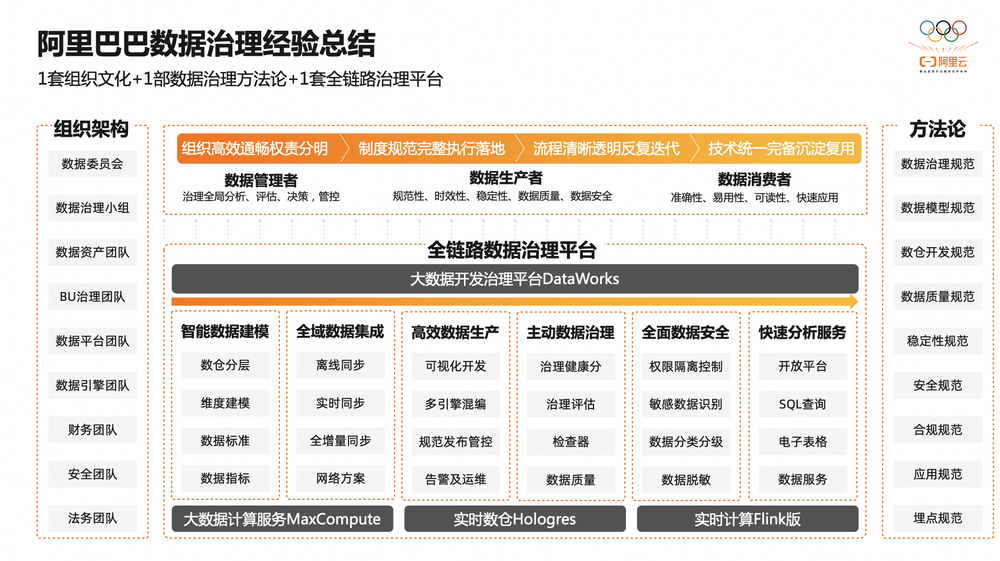The height and width of the screenshot is (561, 1000).
Task: Click the 数据生产者 role heading
Action: (x=506, y=178)
